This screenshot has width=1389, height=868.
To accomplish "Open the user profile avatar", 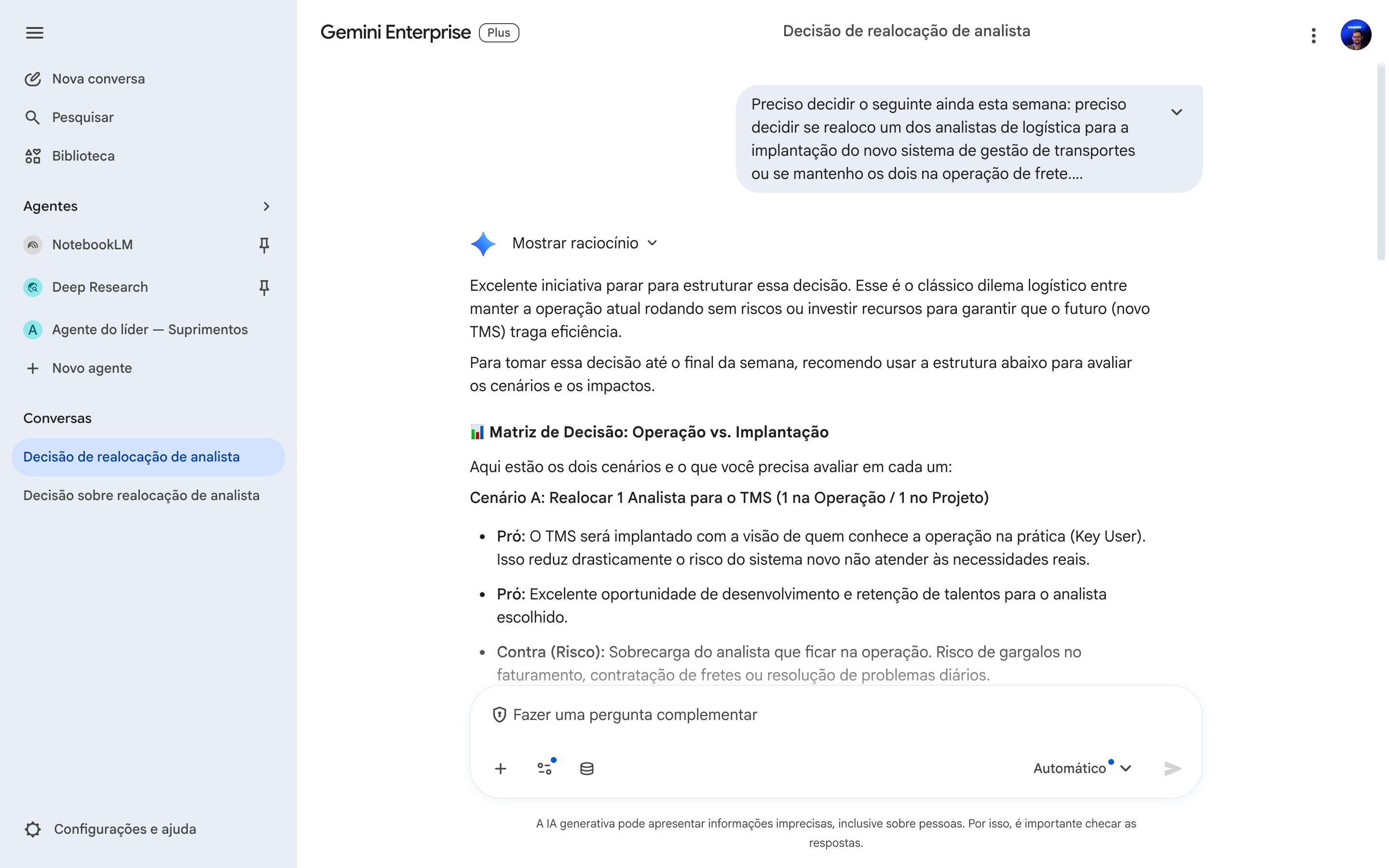I will point(1356,35).
